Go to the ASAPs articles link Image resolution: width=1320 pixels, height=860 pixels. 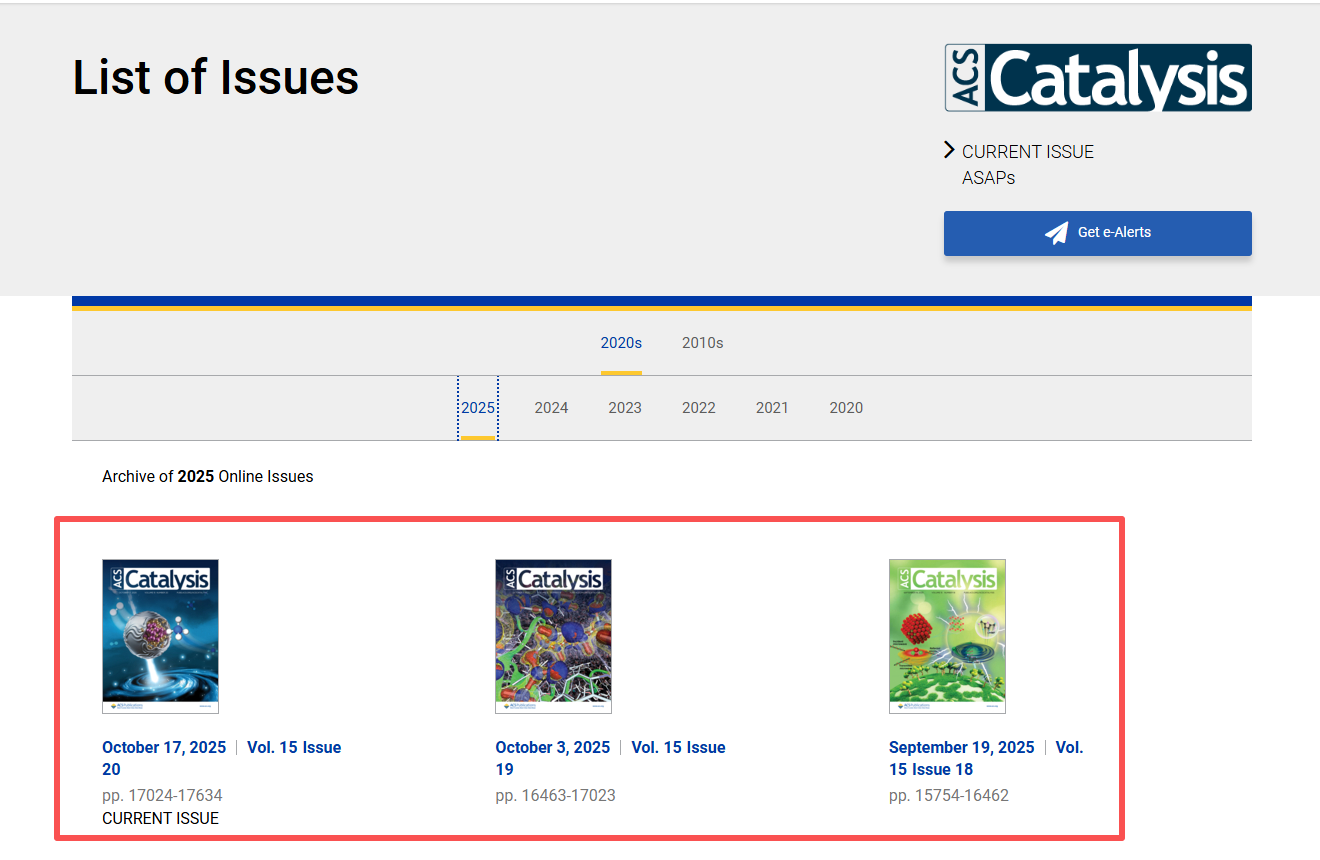[x=988, y=178]
